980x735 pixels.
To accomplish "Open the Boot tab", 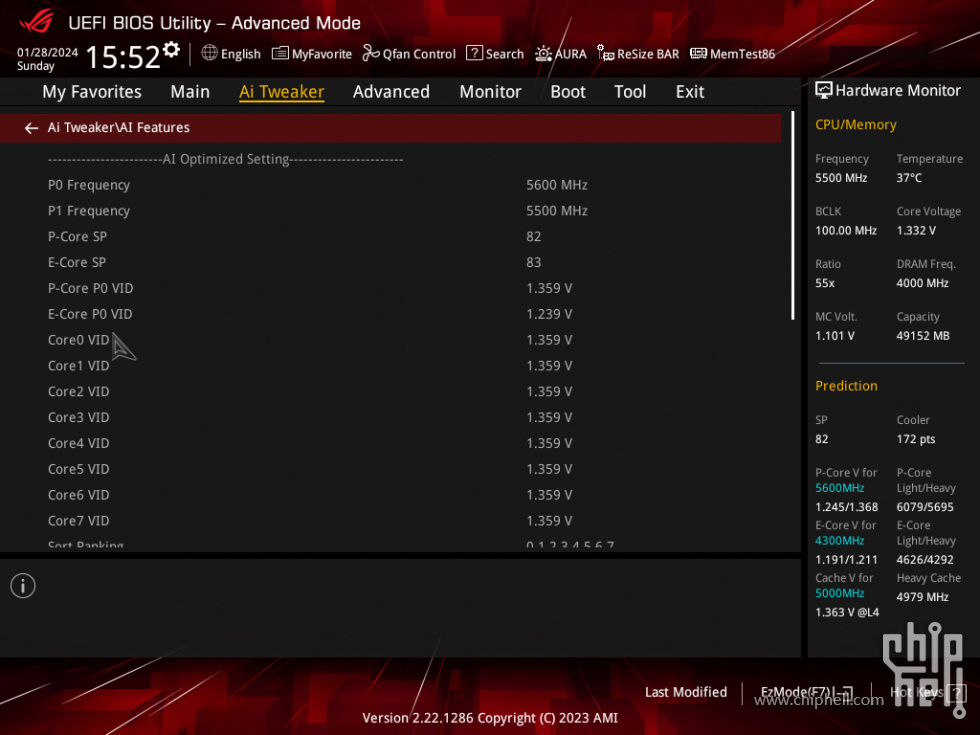I will click(568, 92).
